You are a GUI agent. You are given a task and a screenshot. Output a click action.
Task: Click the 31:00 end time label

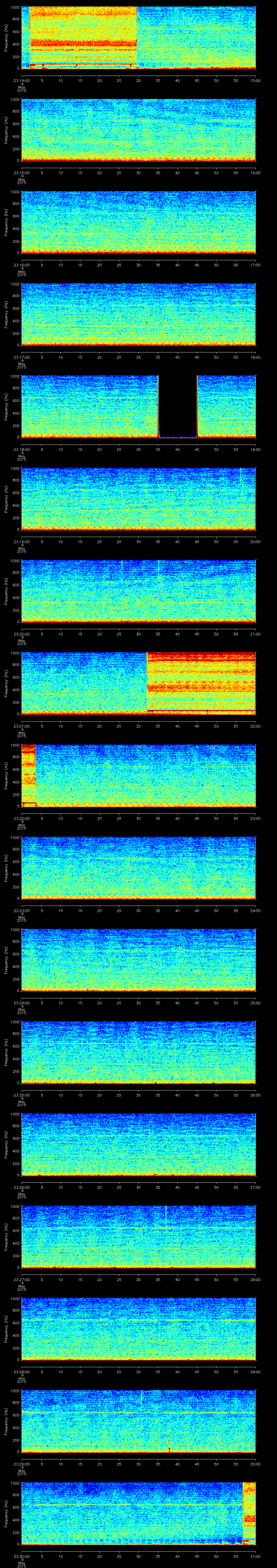pyautogui.click(x=255, y=1556)
